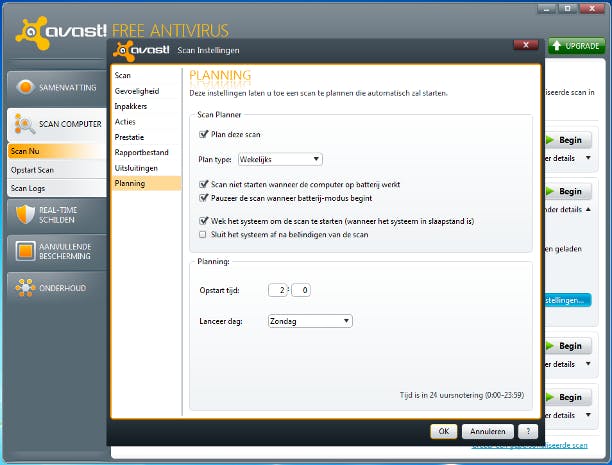The width and height of the screenshot is (612, 465).
Task: Click the OK button
Action: (444, 431)
